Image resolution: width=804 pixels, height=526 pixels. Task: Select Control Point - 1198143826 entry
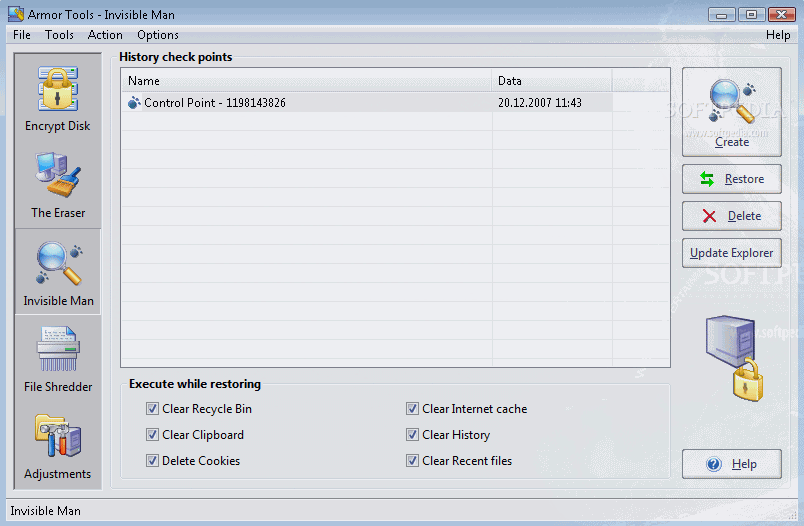pos(367,103)
